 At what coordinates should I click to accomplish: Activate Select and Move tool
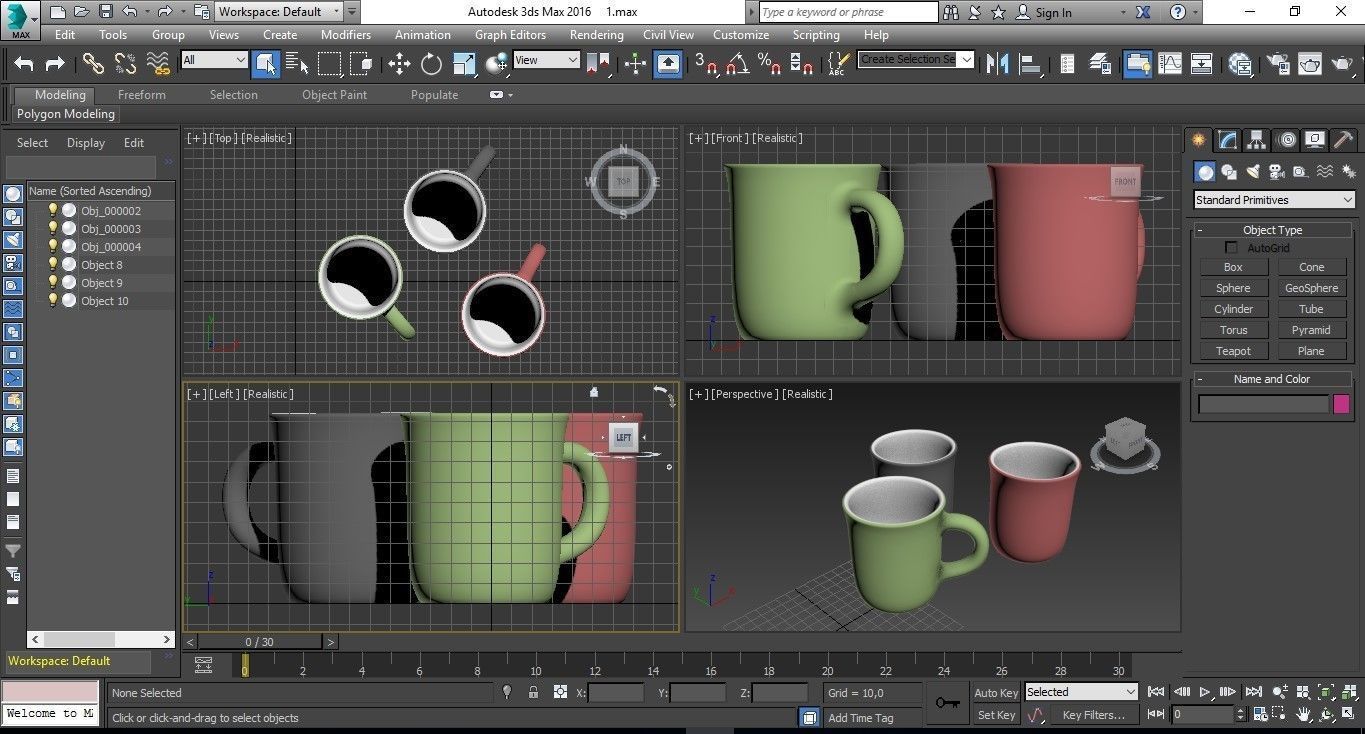pos(399,64)
